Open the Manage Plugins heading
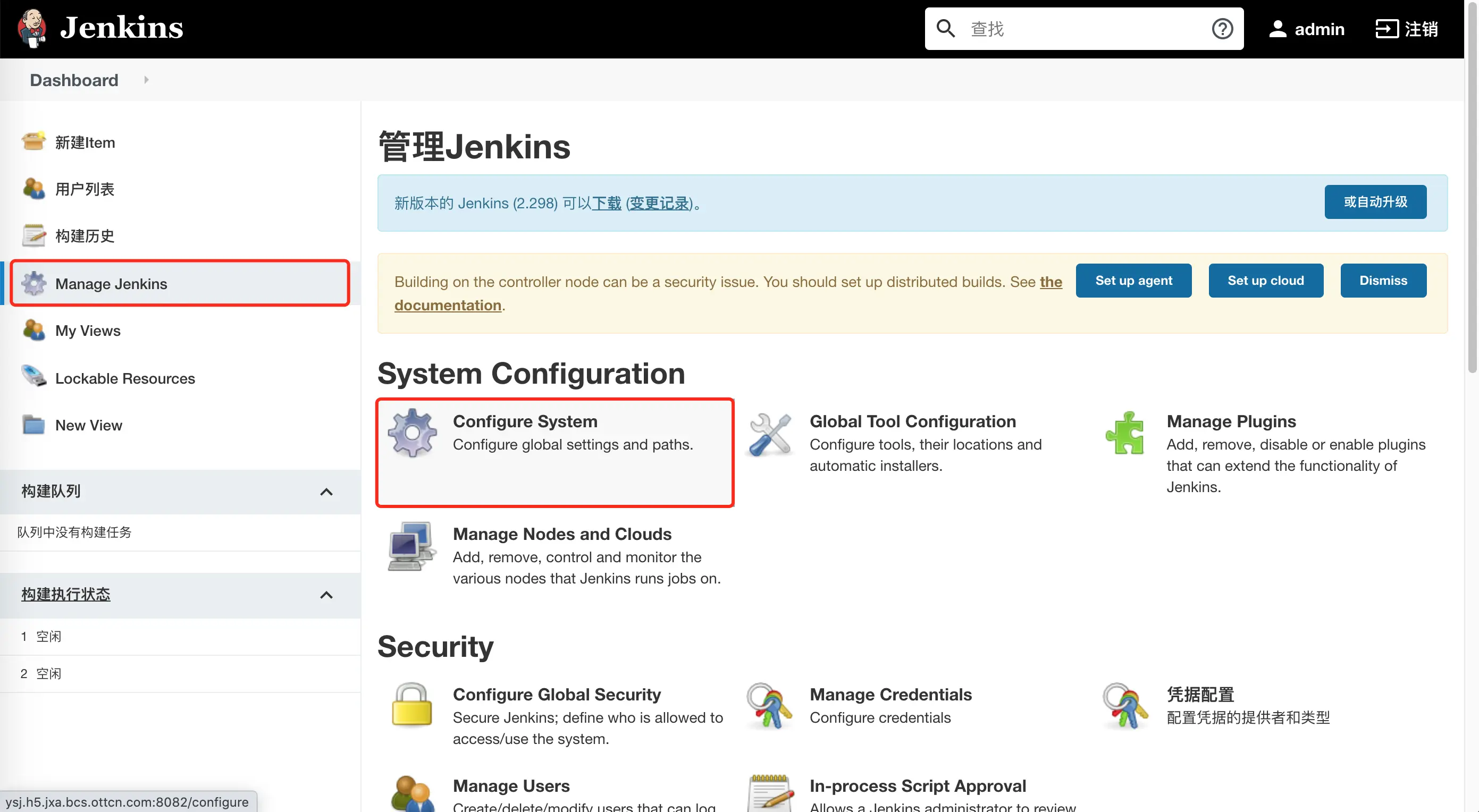 pos(1231,421)
